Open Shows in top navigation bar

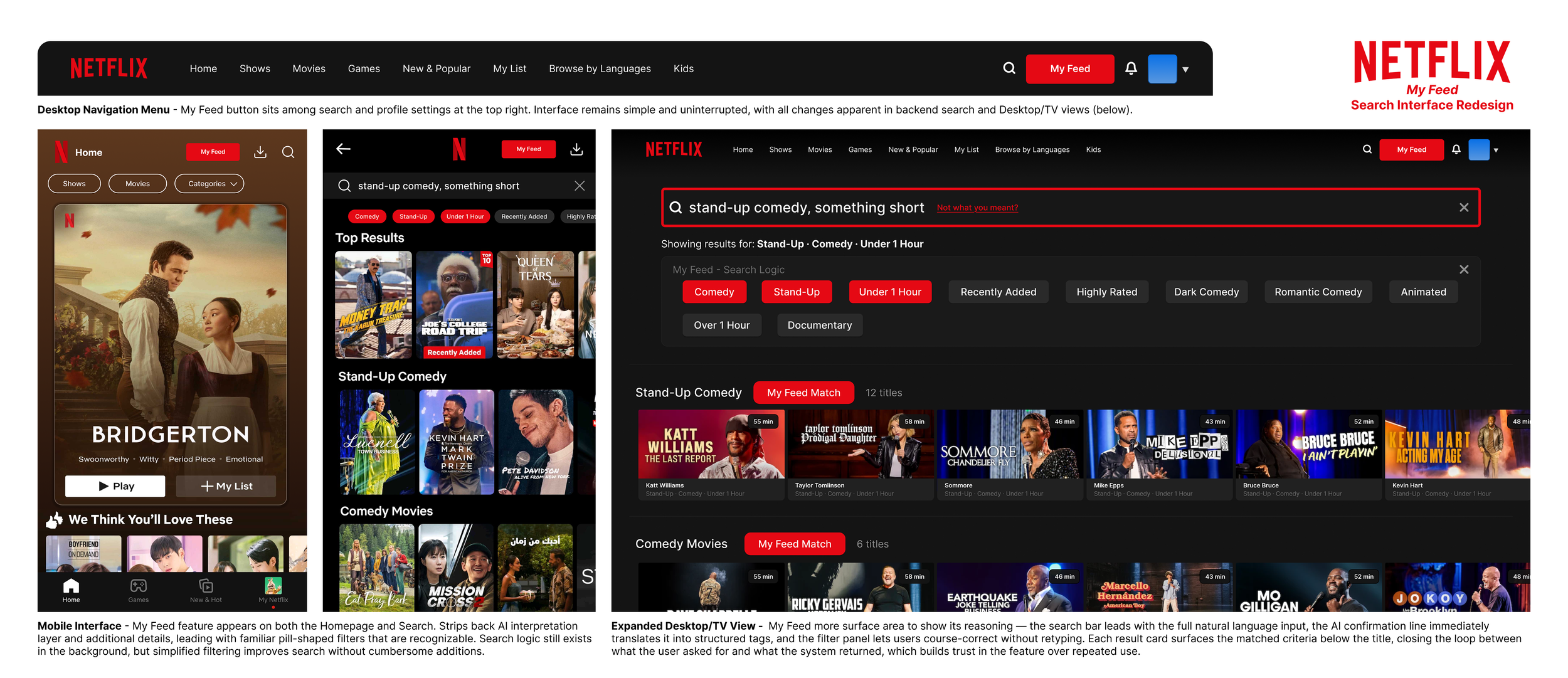255,68
